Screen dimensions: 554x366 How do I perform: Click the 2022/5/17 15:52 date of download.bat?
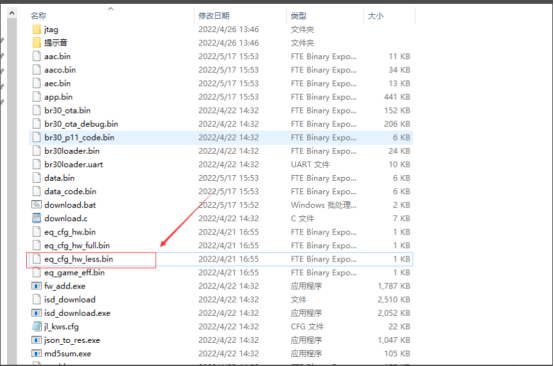click(x=228, y=205)
